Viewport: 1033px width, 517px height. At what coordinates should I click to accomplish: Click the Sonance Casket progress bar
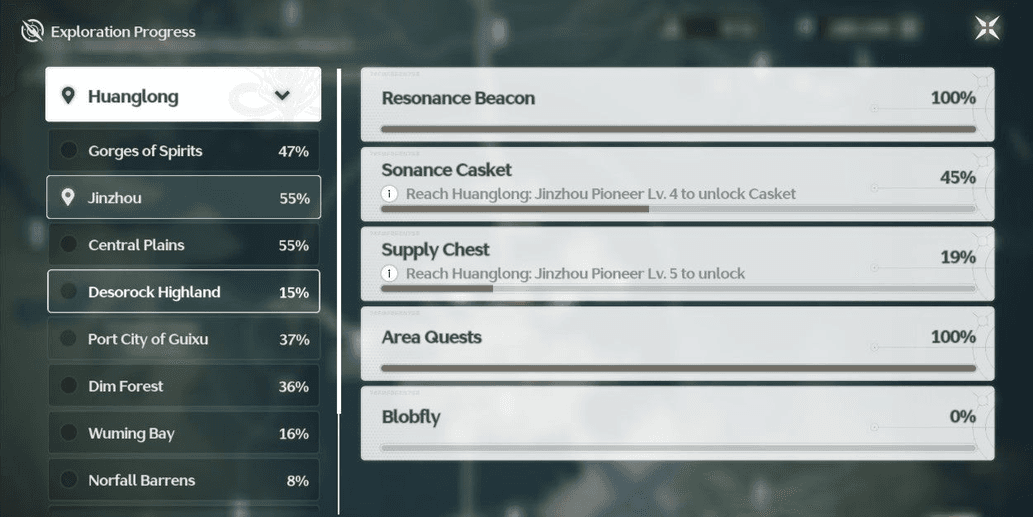click(678, 209)
